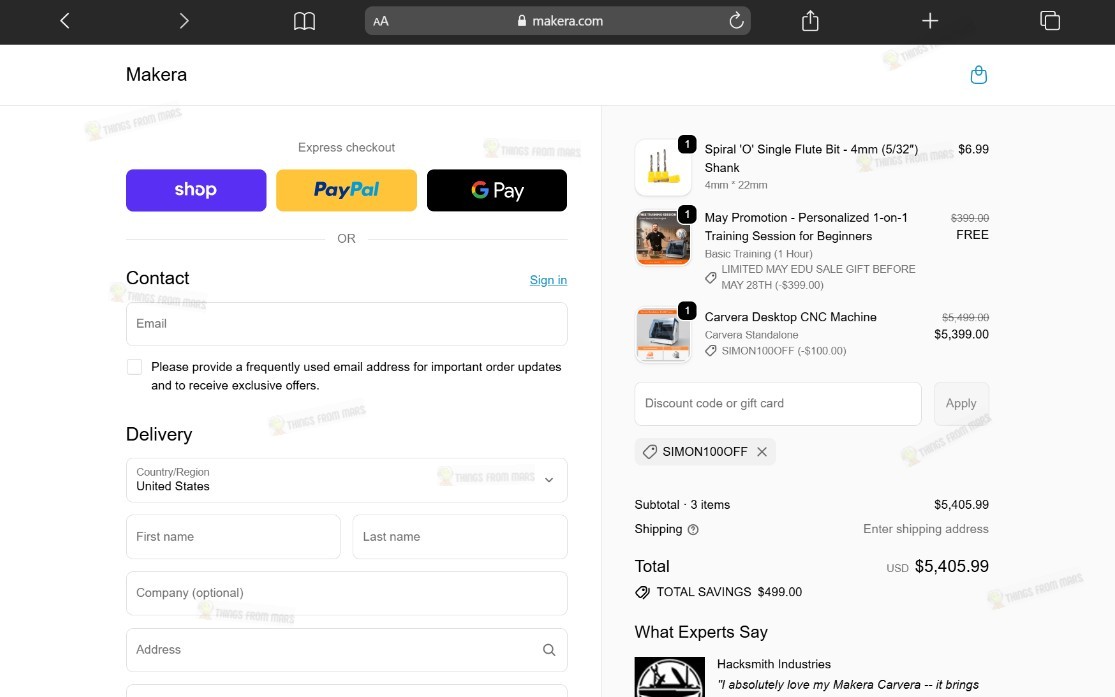Go forward with the browser forward arrow
1115x697 pixels.
click(183, 21)
